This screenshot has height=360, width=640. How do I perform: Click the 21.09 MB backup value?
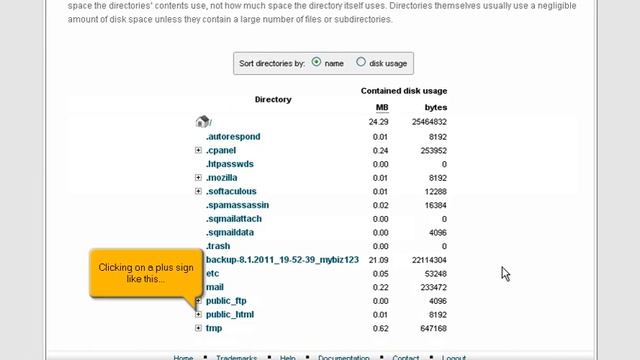coord(378,260)
